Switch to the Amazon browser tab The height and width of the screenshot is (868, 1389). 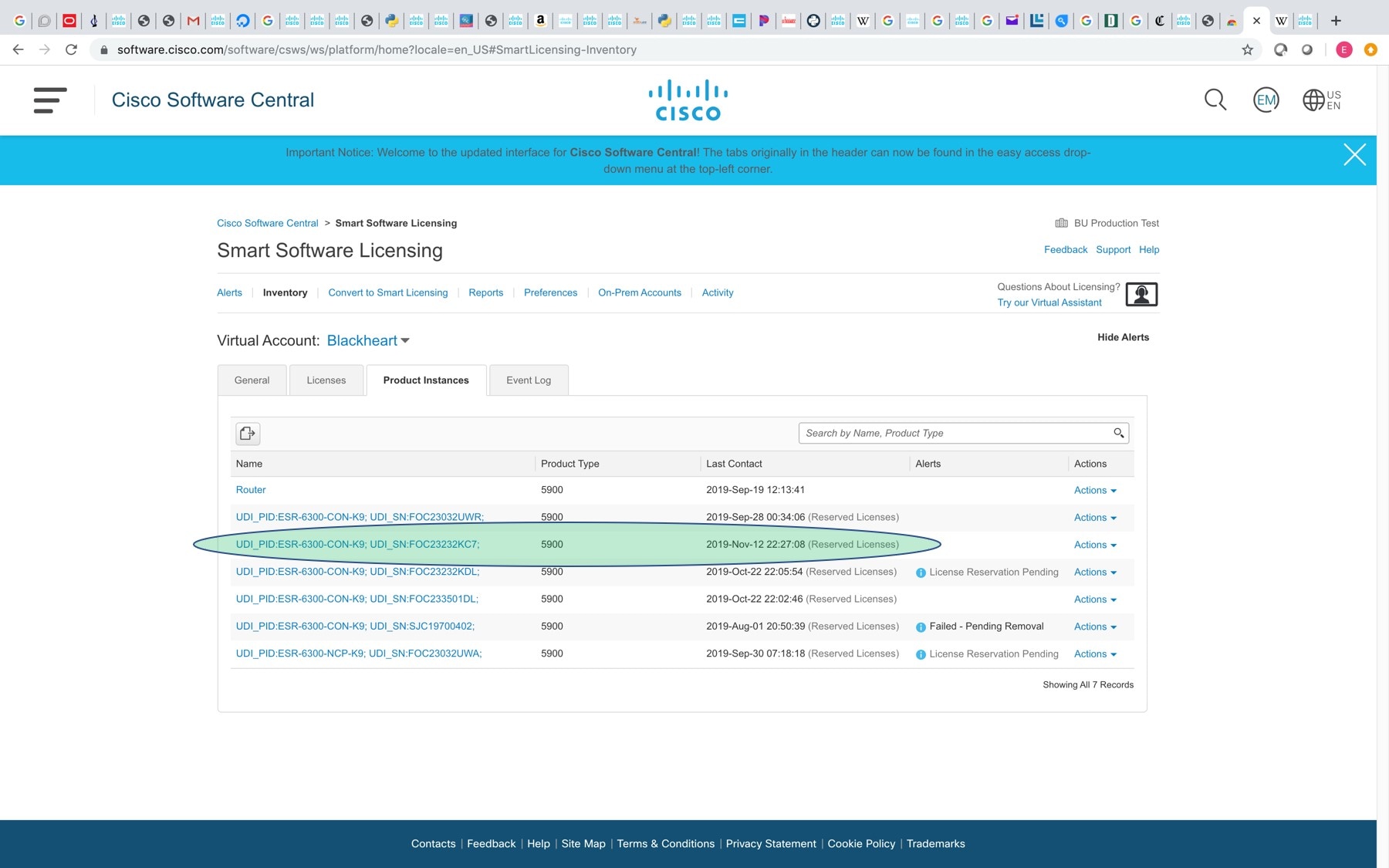pyautogui.click(x=540, y=21)
